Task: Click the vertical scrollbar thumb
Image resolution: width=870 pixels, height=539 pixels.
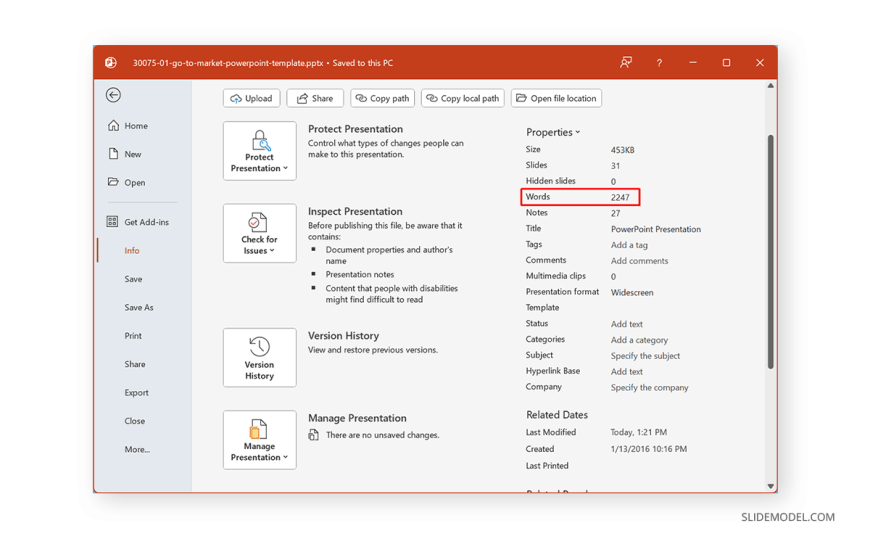Action: click(770, 250)
